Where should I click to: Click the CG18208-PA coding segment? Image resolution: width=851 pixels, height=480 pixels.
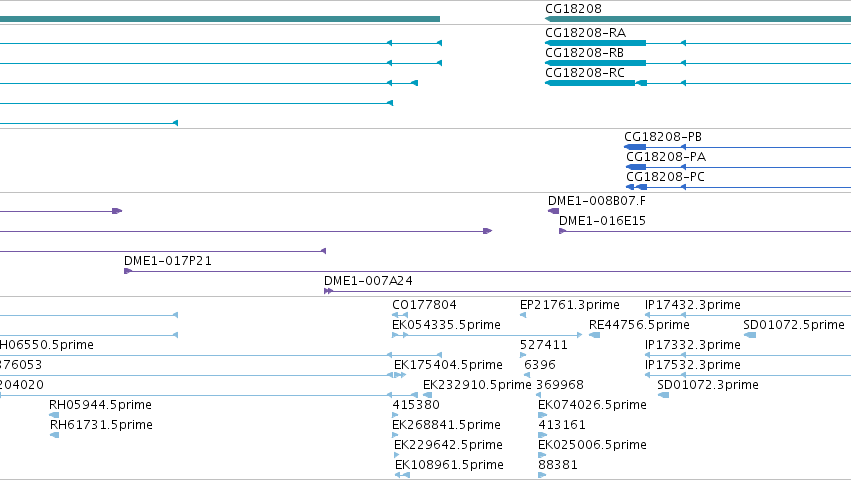point(636,167)
